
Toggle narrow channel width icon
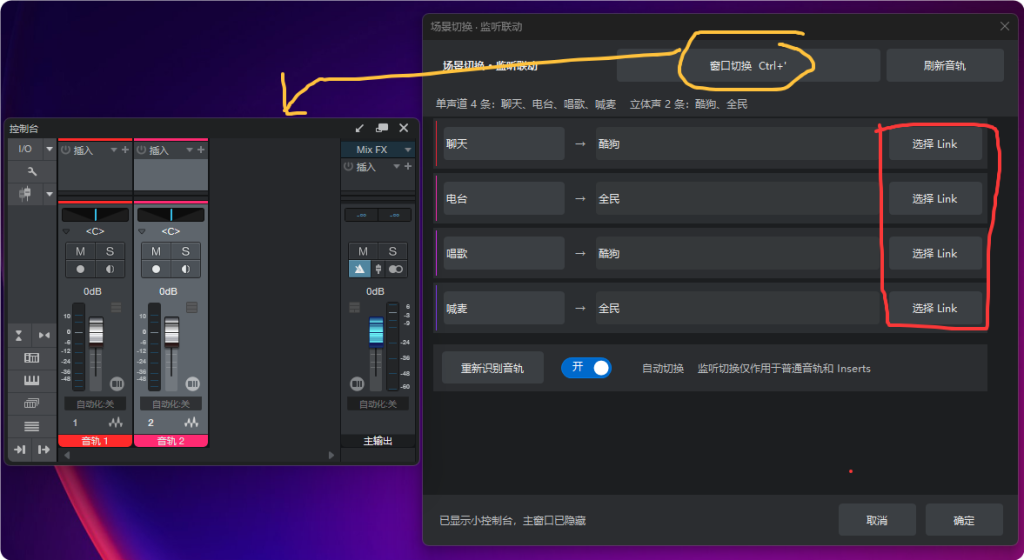(x=44, y=335)
